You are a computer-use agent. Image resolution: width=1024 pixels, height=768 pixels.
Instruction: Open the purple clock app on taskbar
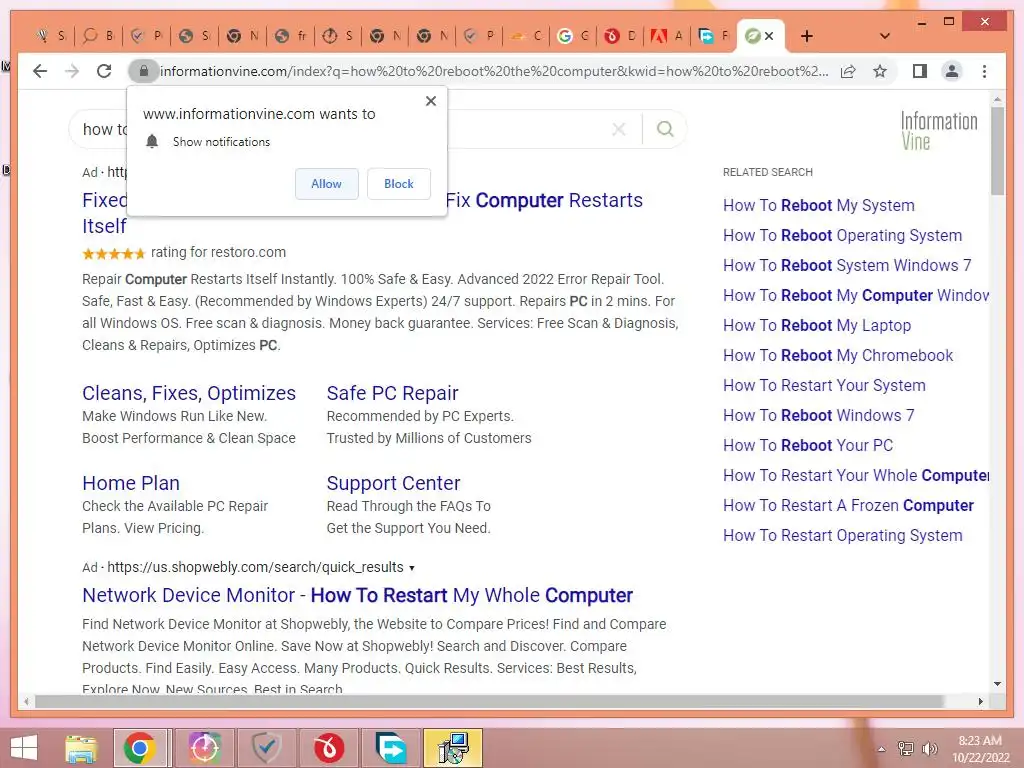pyautogui.click(x=204, y=748)
